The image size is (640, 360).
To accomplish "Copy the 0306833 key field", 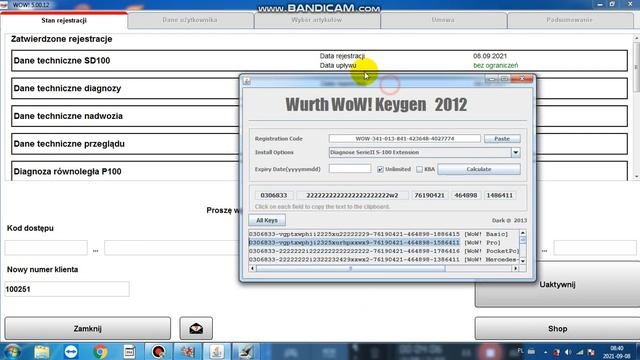I will (274, 195).
